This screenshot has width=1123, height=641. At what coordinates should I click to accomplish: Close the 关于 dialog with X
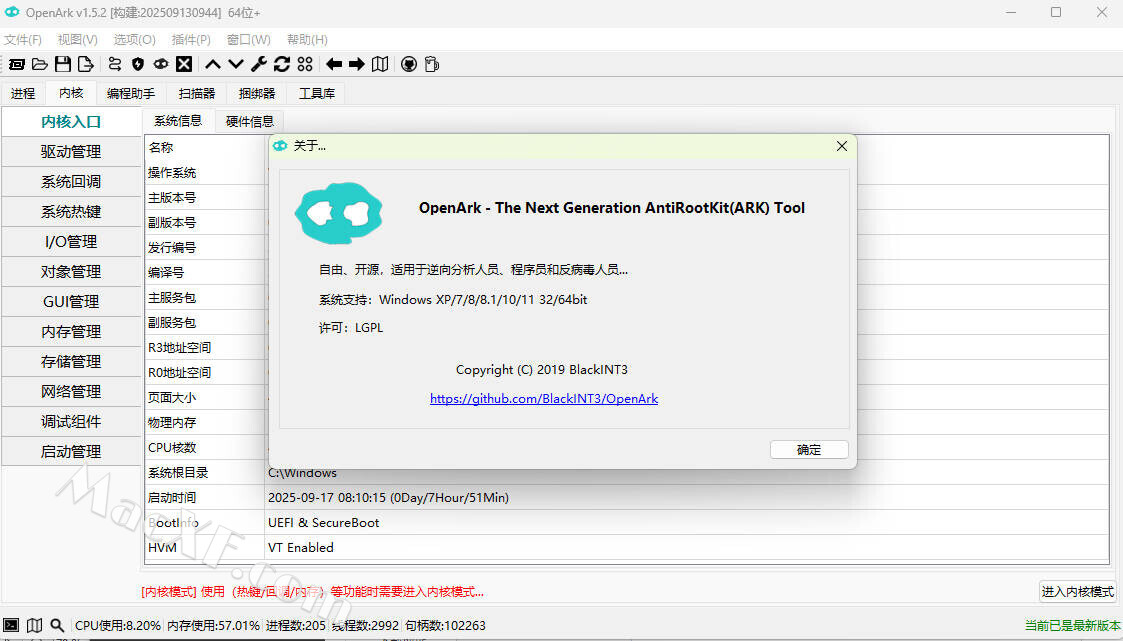842,146
